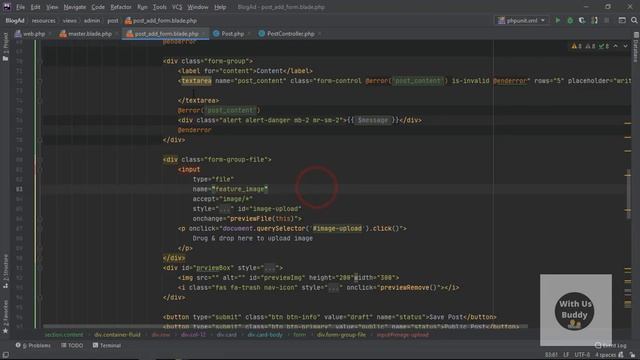Click the green typo check indicator

(604, 46)
